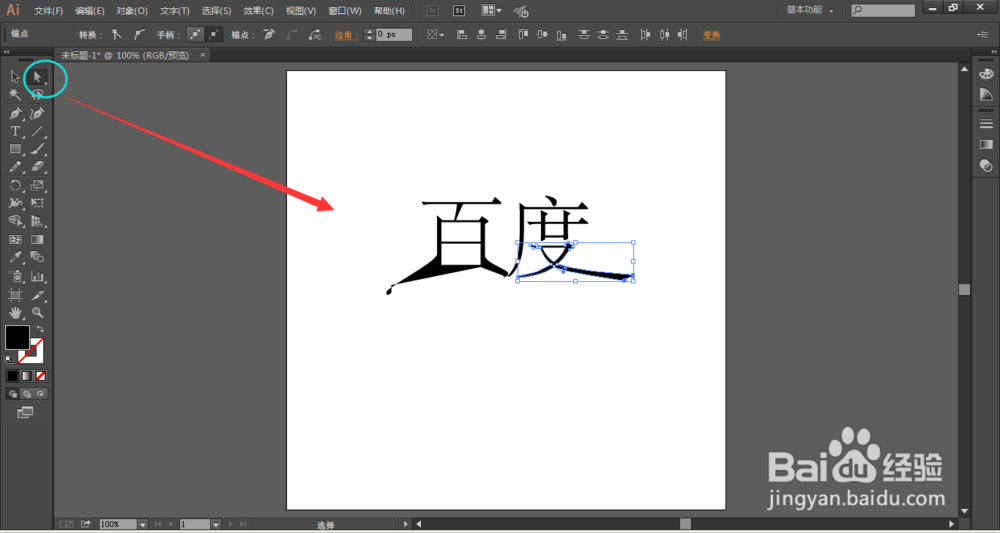The image size is (1000, 533).
Task: Click the 边角 corner link
Action: 346,35
